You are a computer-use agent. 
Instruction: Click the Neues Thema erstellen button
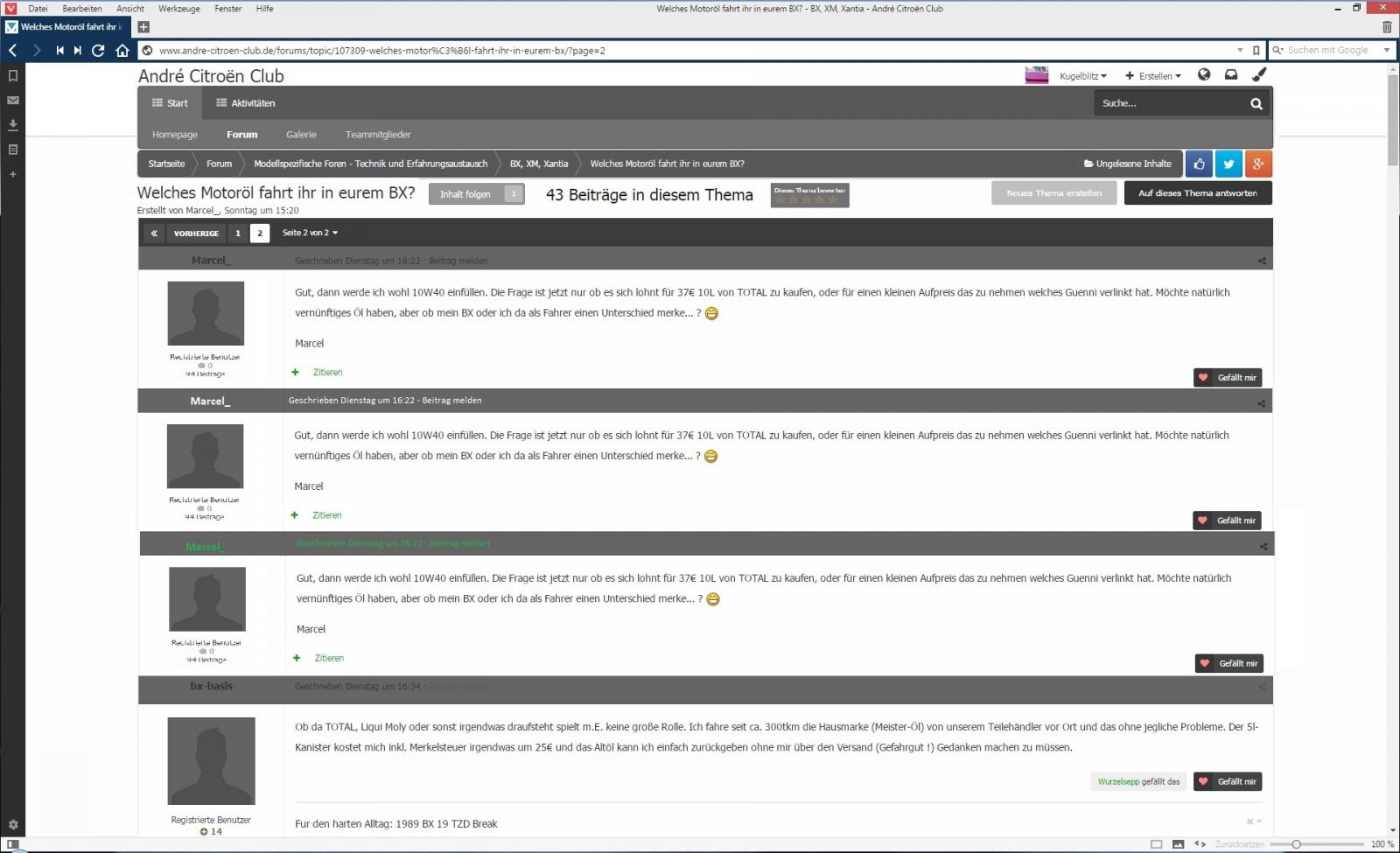pyautogui.click(x=1054, y=193)
